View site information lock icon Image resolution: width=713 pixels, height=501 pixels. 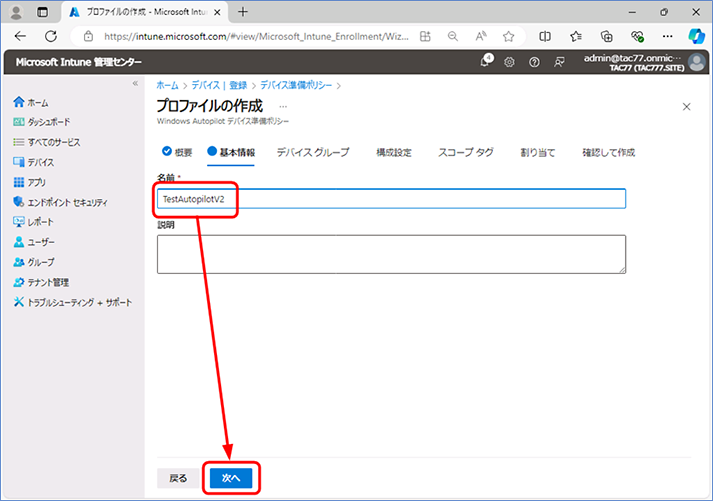tap(89, 36)
